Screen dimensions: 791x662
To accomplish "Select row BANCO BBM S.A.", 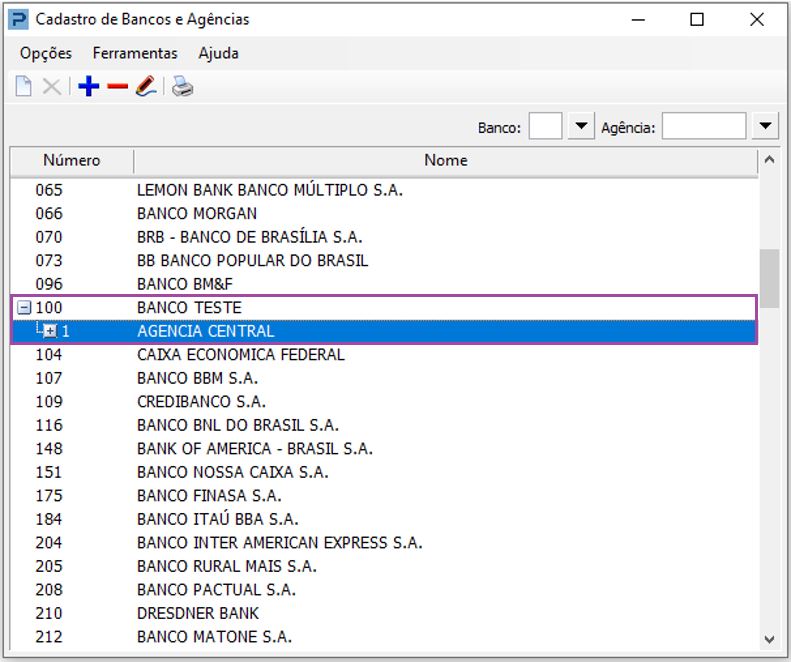I will point(384,378).
